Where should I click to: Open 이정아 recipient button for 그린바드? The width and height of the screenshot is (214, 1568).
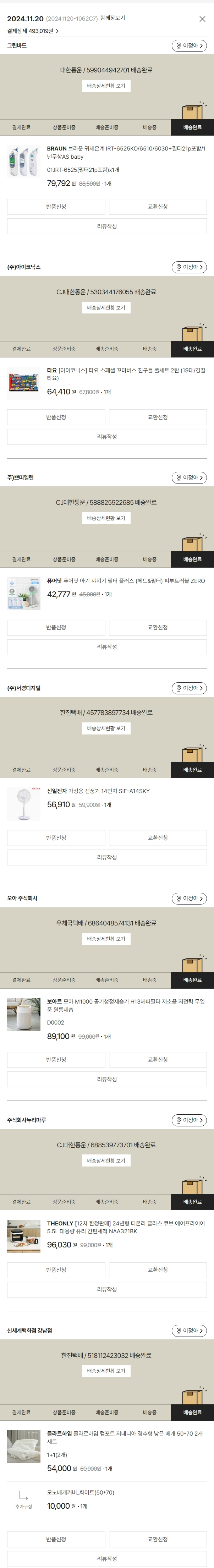[x=189, y=46]
